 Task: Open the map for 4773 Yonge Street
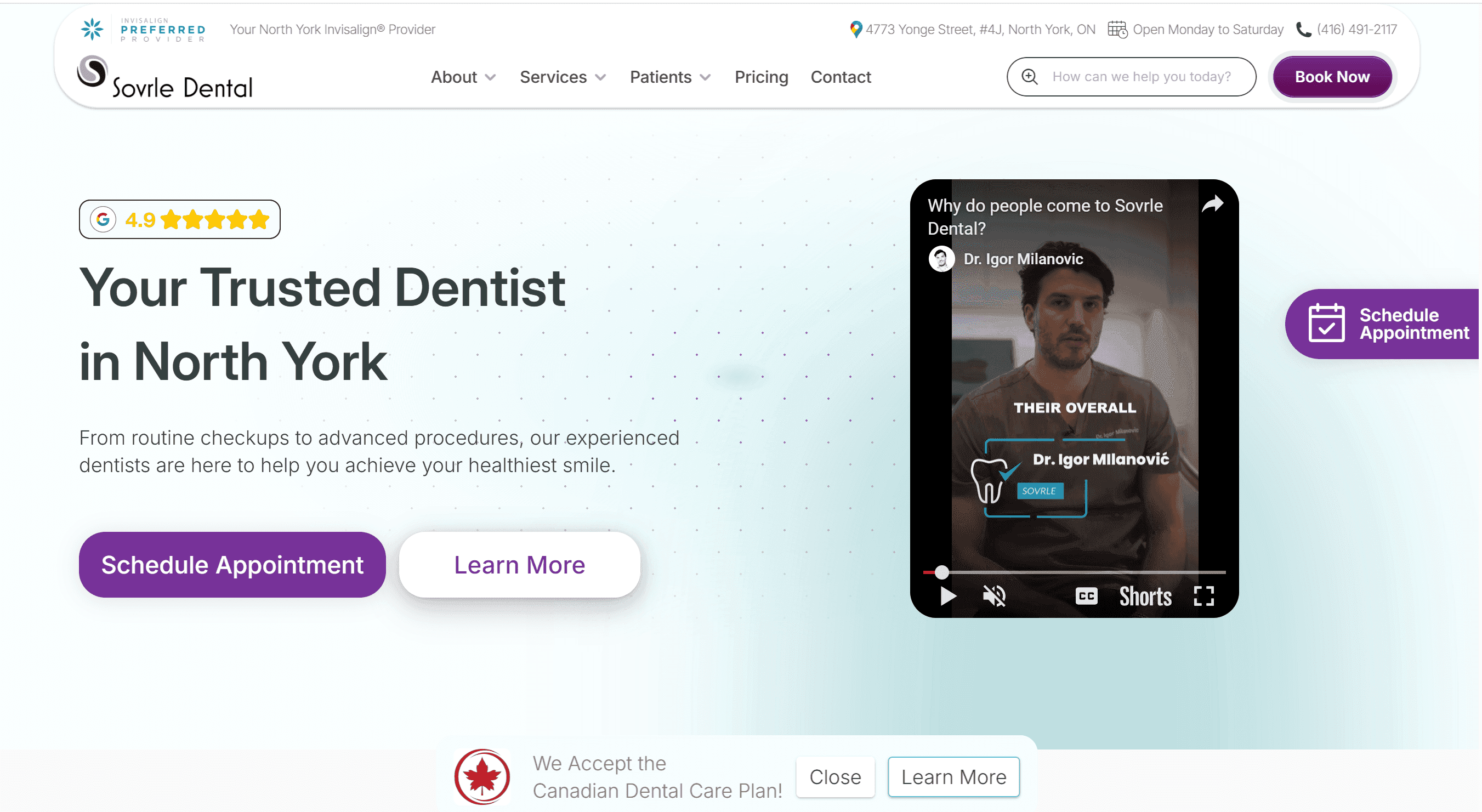(855, 29)
